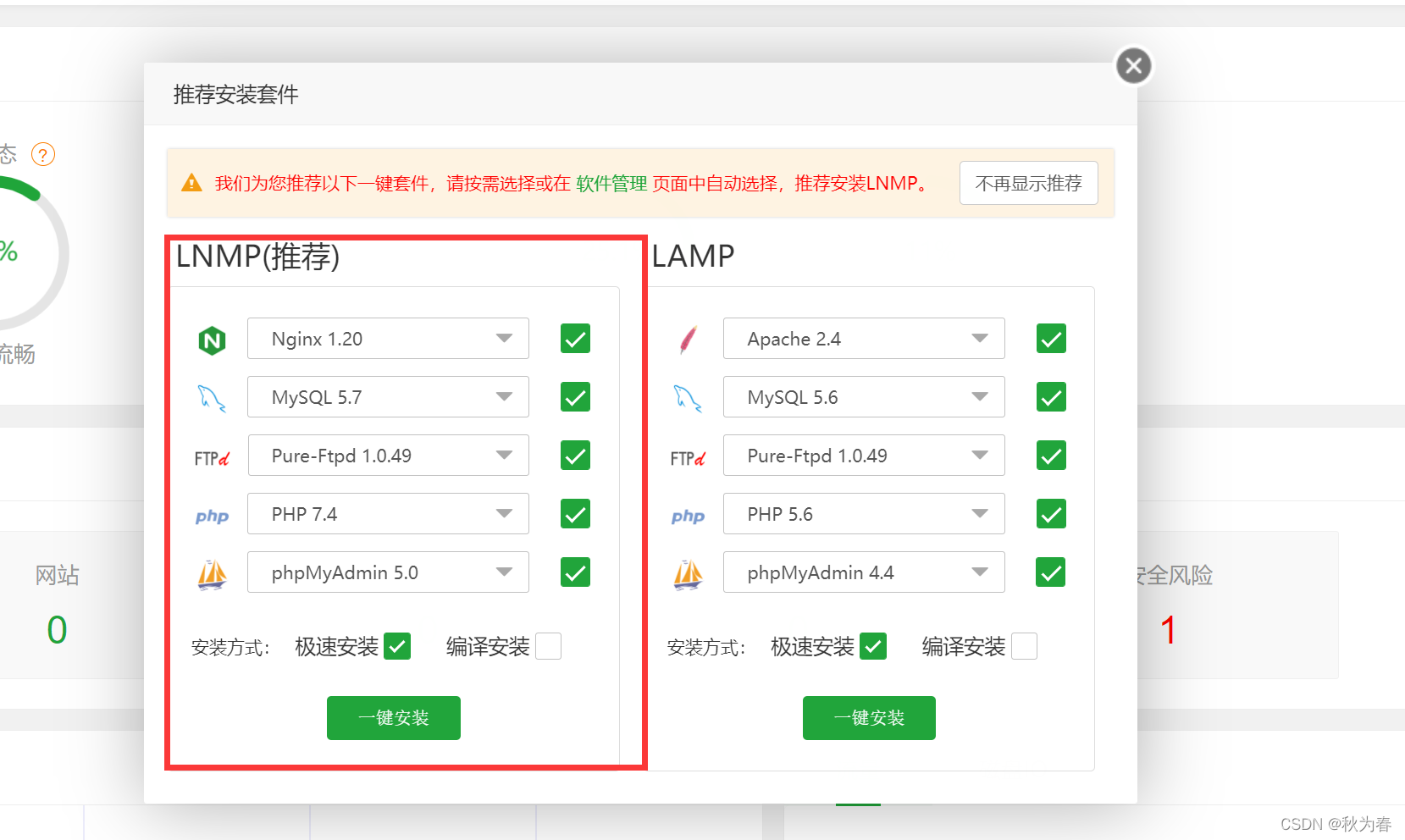Viewport: 1405px width, 840px height.
Task: Open the phpMyAdmin 5.0 dropdown
Action: tap(388, 572)
